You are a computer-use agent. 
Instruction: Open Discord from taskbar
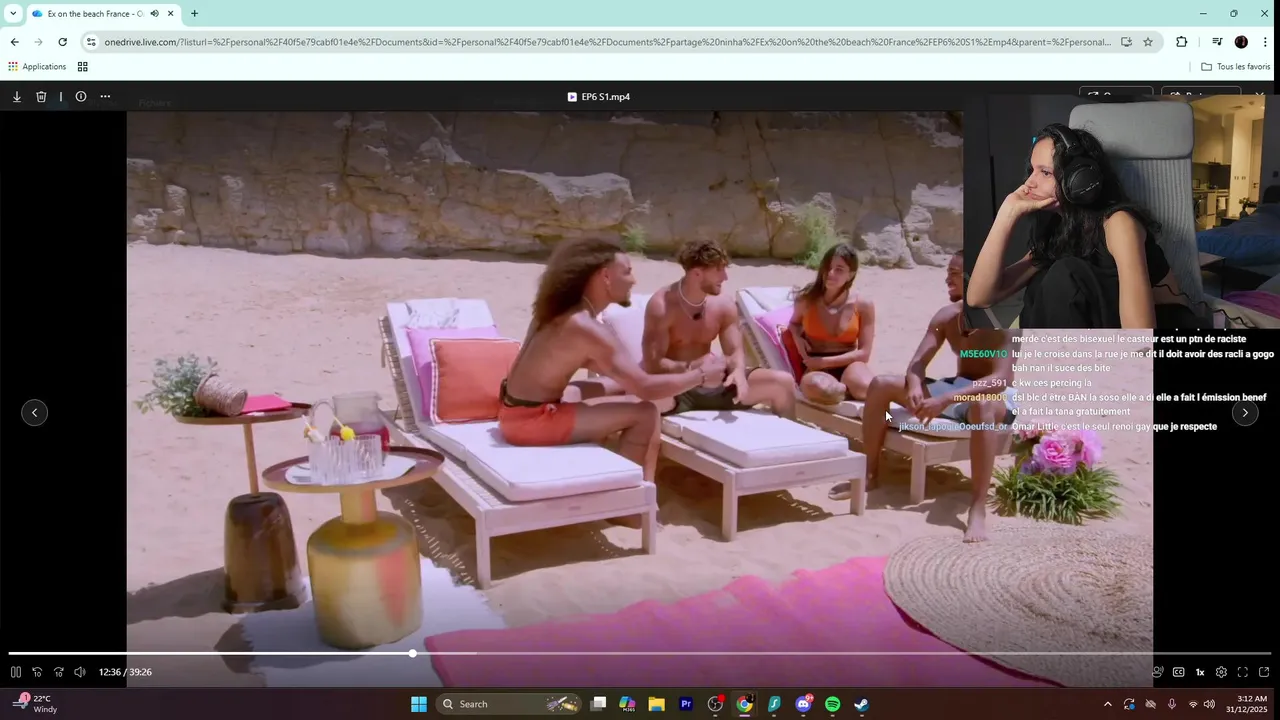click(803, 704)
